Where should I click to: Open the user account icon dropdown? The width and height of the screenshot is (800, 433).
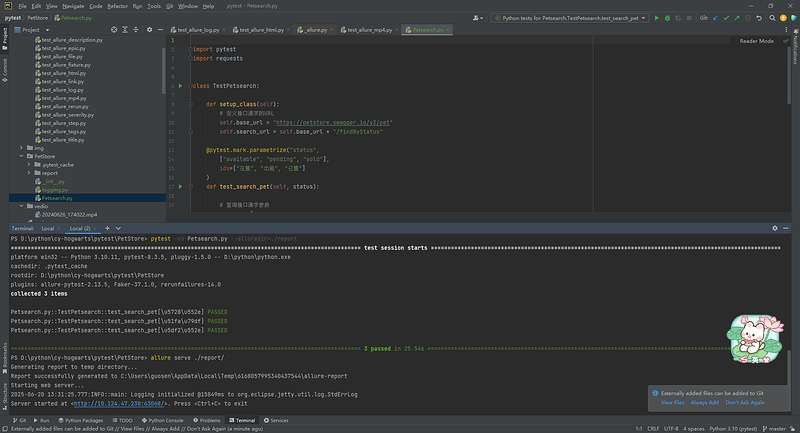(x=478, y=18)
